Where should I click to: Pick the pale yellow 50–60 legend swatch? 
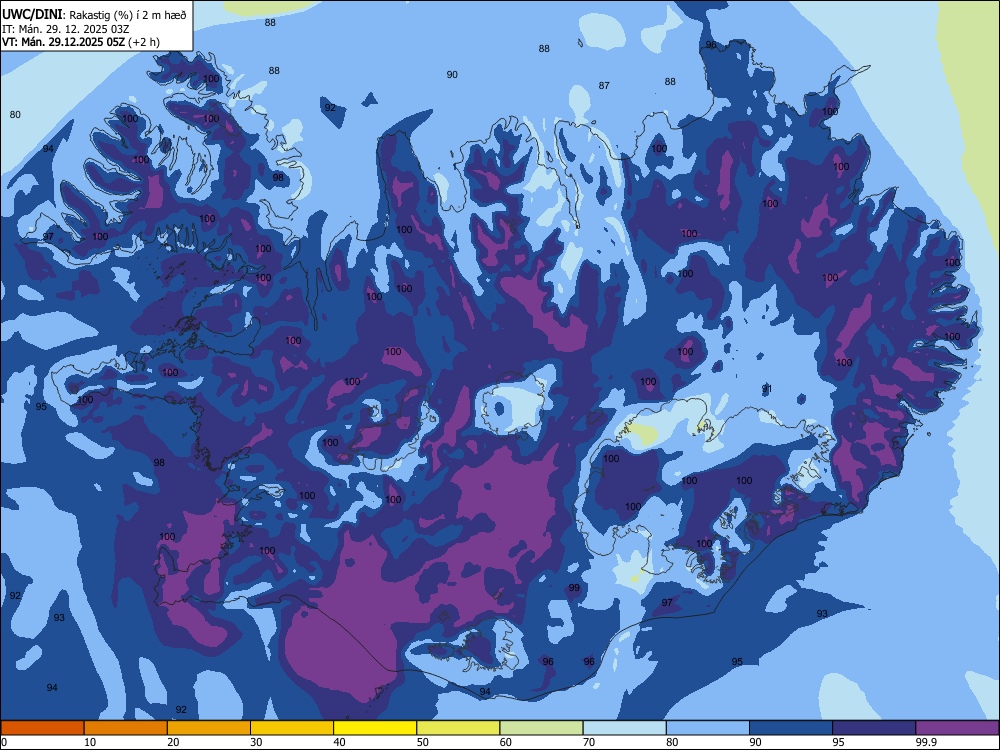[459, 728]
